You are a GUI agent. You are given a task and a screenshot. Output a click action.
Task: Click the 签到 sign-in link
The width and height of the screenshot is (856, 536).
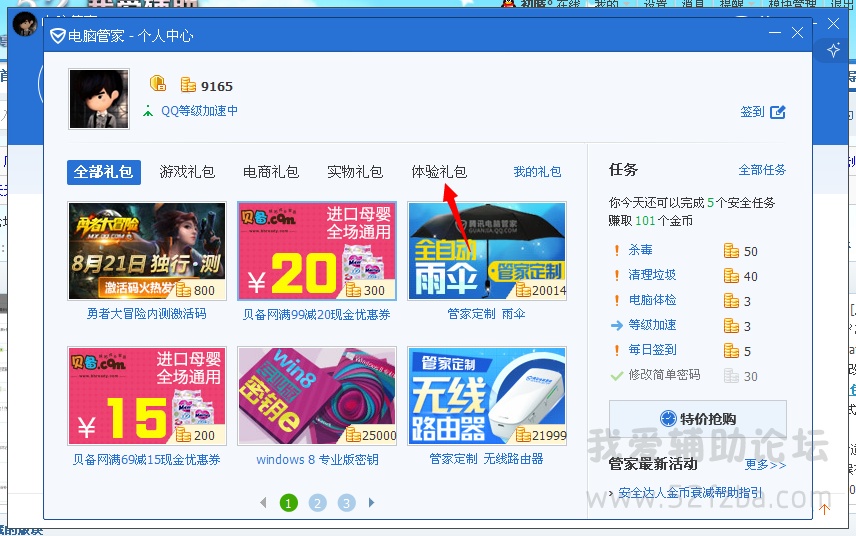click(752, 112)
